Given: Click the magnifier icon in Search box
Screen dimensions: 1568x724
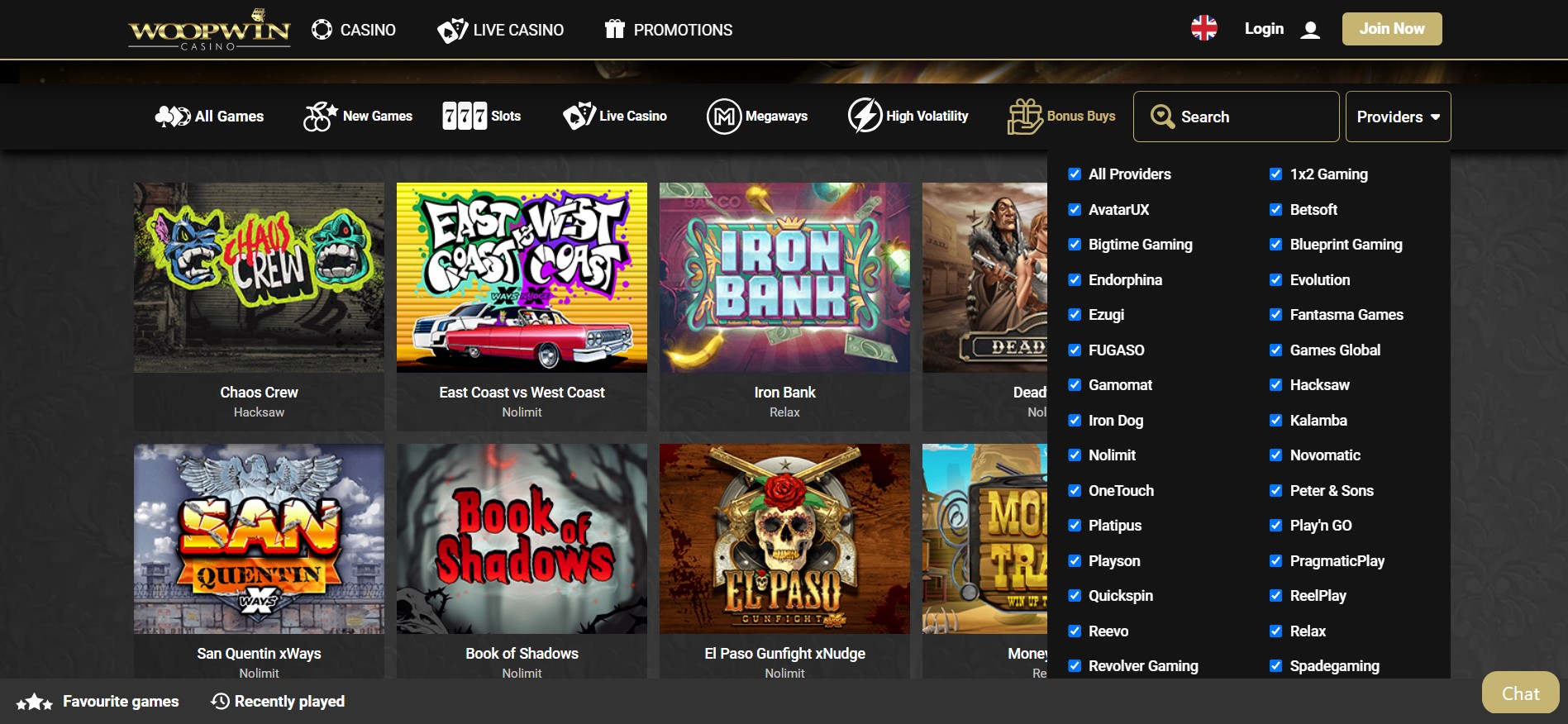Looking at the screenshot, I should pos(1163,117).
